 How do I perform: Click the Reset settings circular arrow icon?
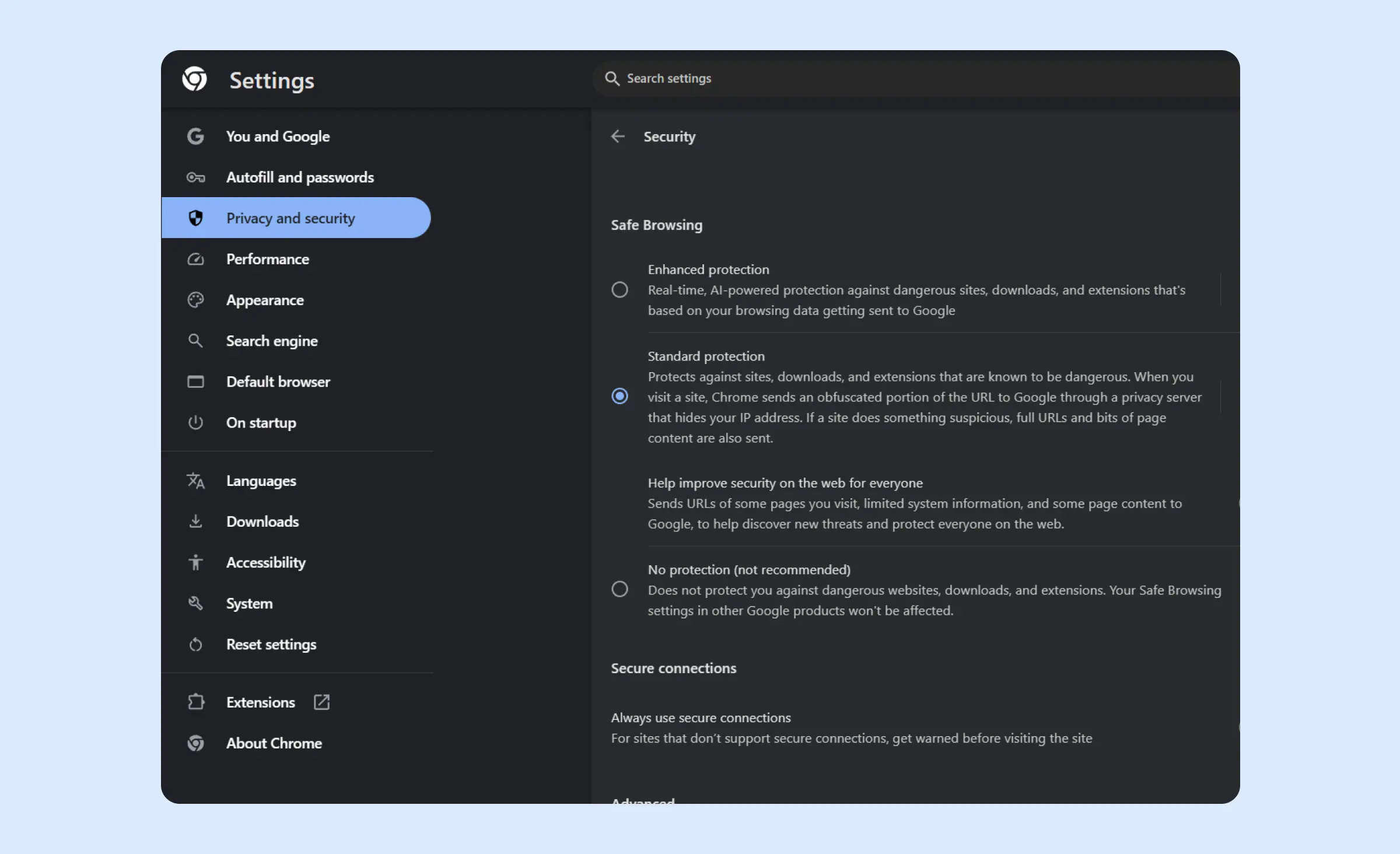coord(195,645)
